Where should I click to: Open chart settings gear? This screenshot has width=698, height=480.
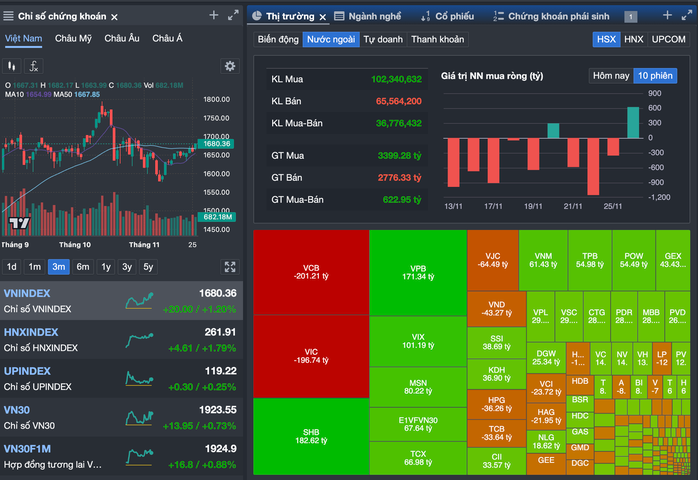coord(230,66)
